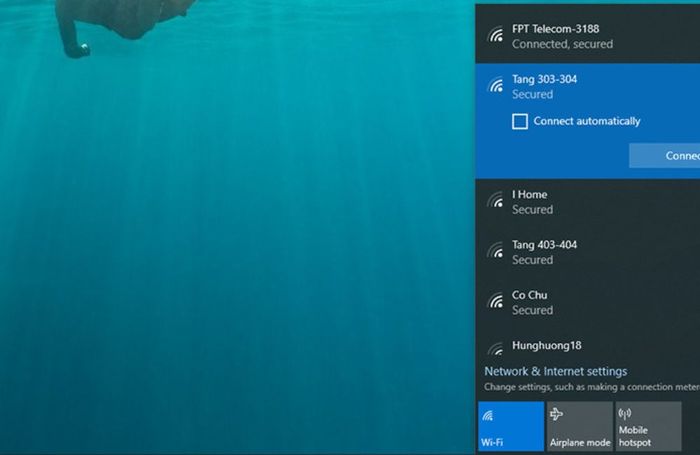Toggle the Mobile hotspot tile
Screen dimensions: 700x455
pos(648,426)
